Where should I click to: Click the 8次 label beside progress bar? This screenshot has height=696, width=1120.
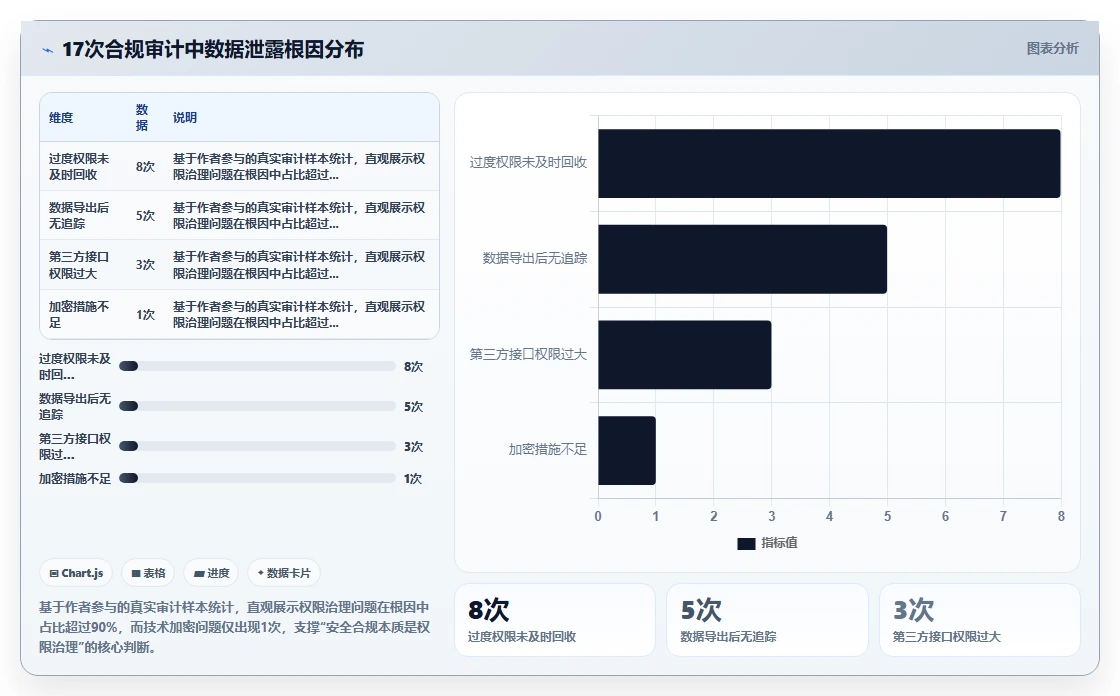pos(414,367)
